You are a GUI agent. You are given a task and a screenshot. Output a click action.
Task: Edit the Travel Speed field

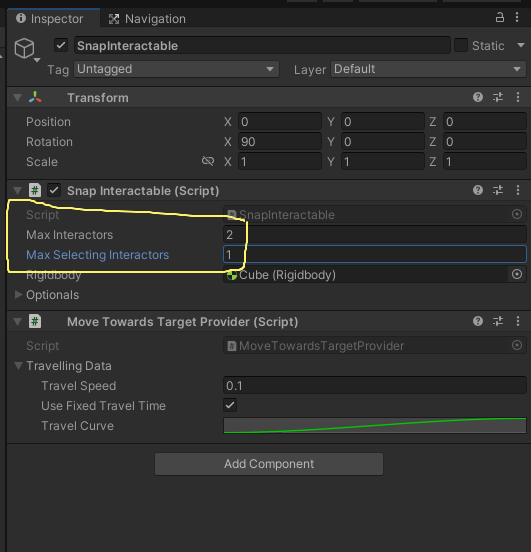pyautogui.click(x=375, y=386)
